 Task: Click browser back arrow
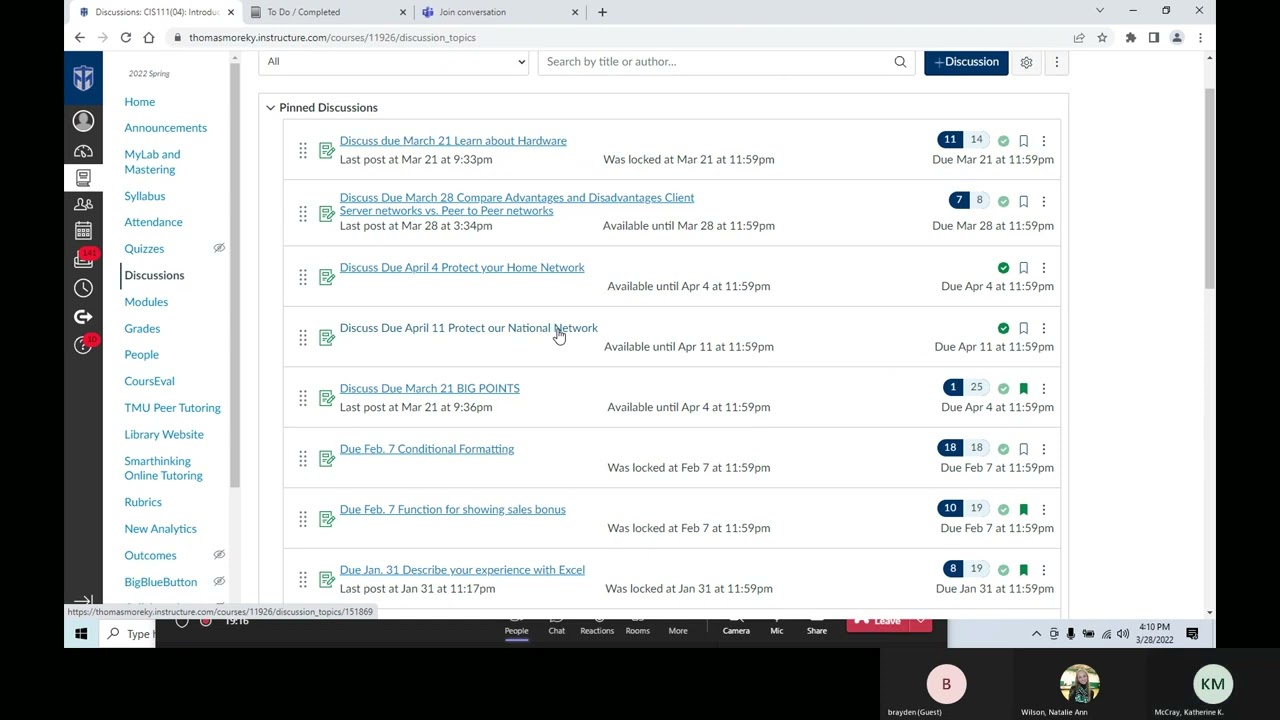click(x=80, y=38)
